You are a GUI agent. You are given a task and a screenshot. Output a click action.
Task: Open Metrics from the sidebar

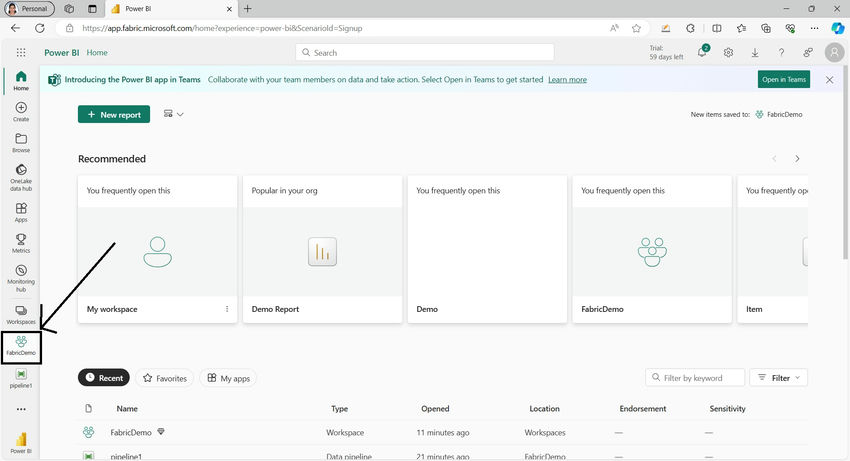pos(21,243)
